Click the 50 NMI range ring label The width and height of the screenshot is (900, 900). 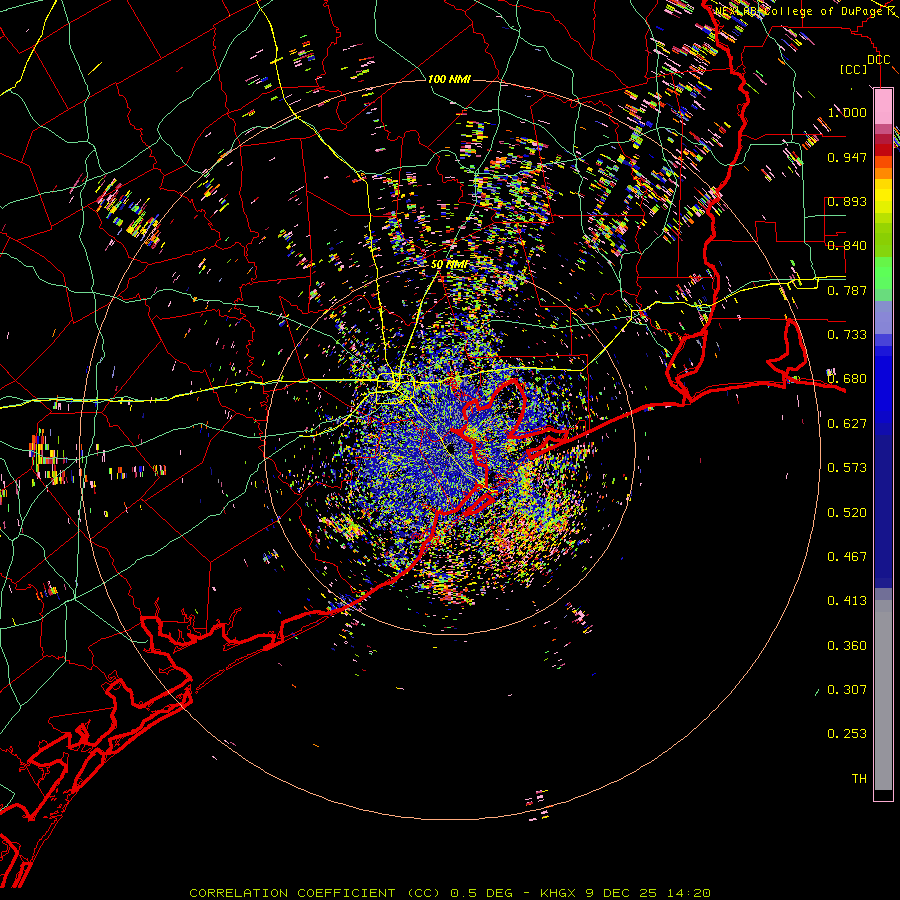(x=449, y=265)
